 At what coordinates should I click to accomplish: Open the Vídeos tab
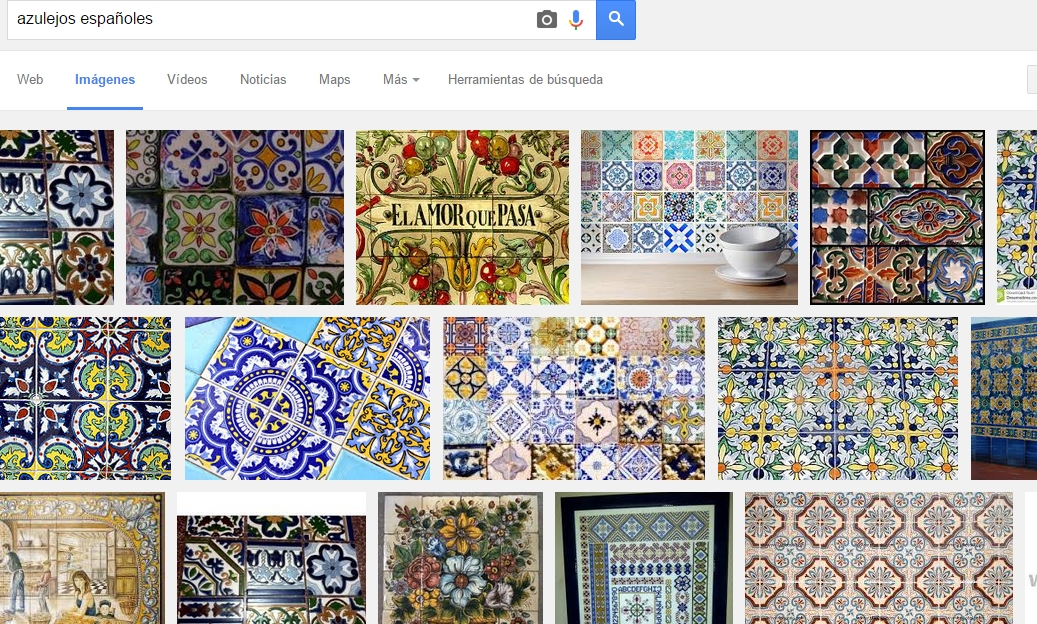tap(187, 79)
